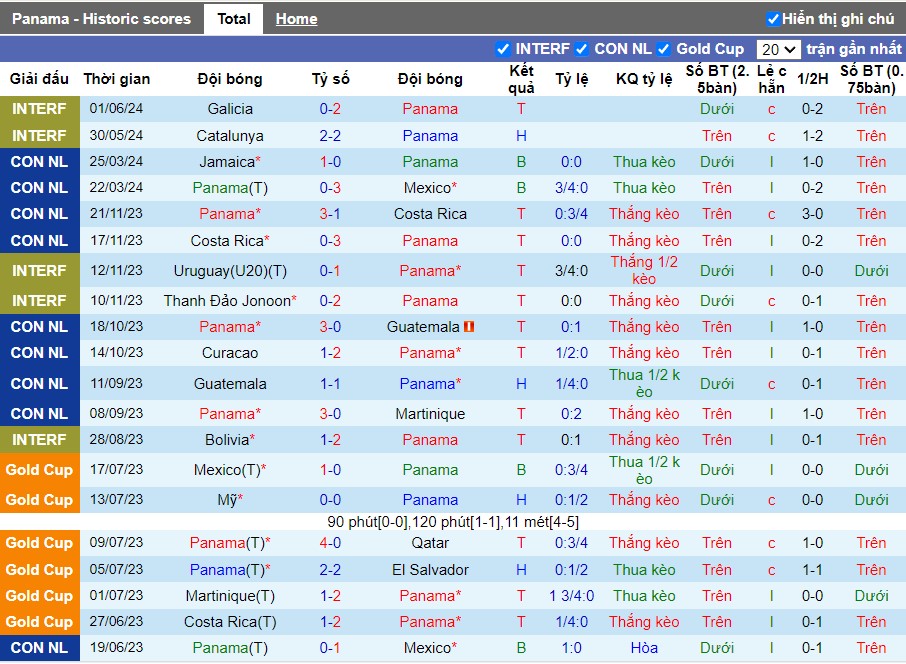Image resolution: width=906 pixels, height=664 pixels.
Task: Click the CON NL label on 25/03/24 row
Action: point(39,162)
